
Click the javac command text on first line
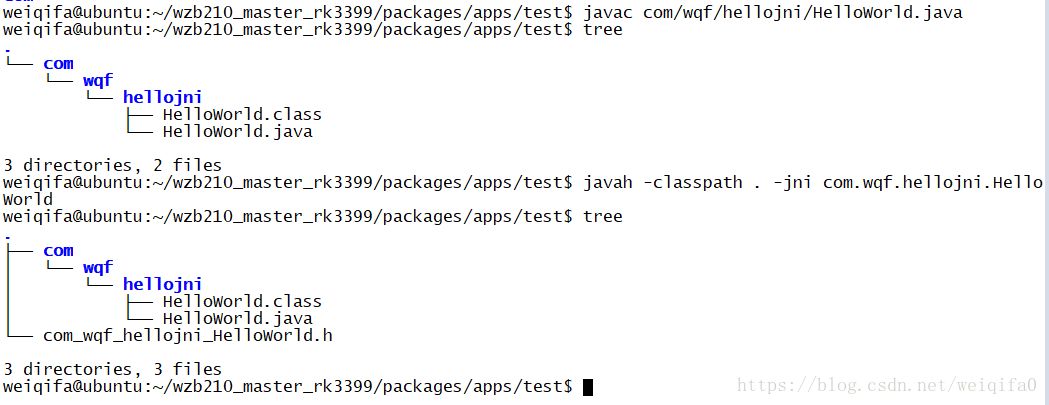pos(773,12)
